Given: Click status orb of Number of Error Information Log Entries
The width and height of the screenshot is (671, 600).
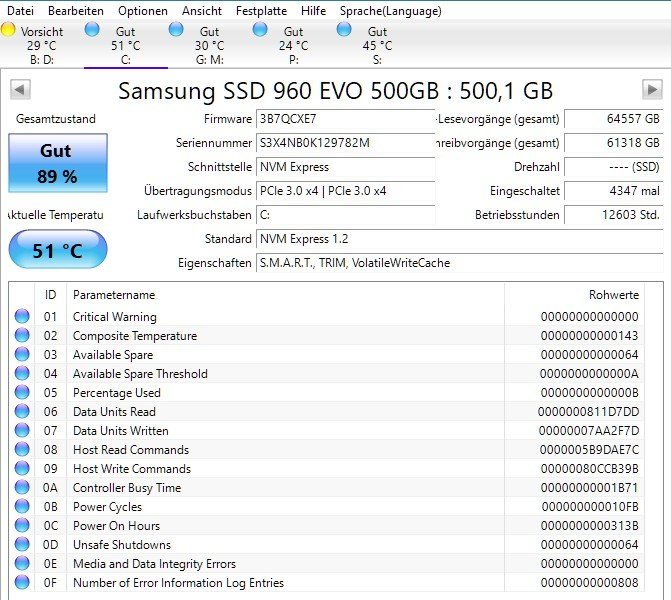Looking at the screenshot, I should click(22, 582).
